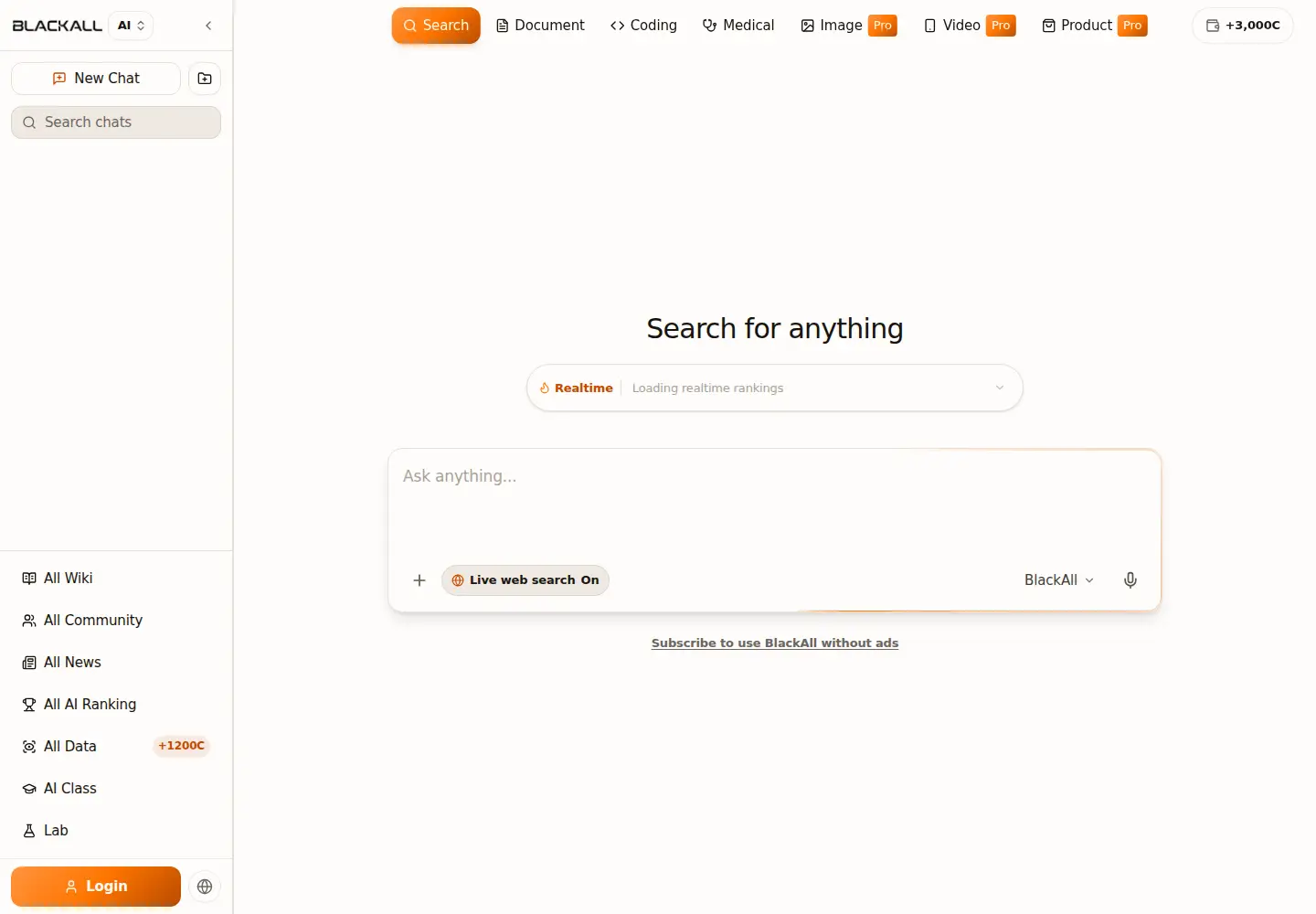
Task: Switch to the Coding tab
Action: [x=643, y=26]
